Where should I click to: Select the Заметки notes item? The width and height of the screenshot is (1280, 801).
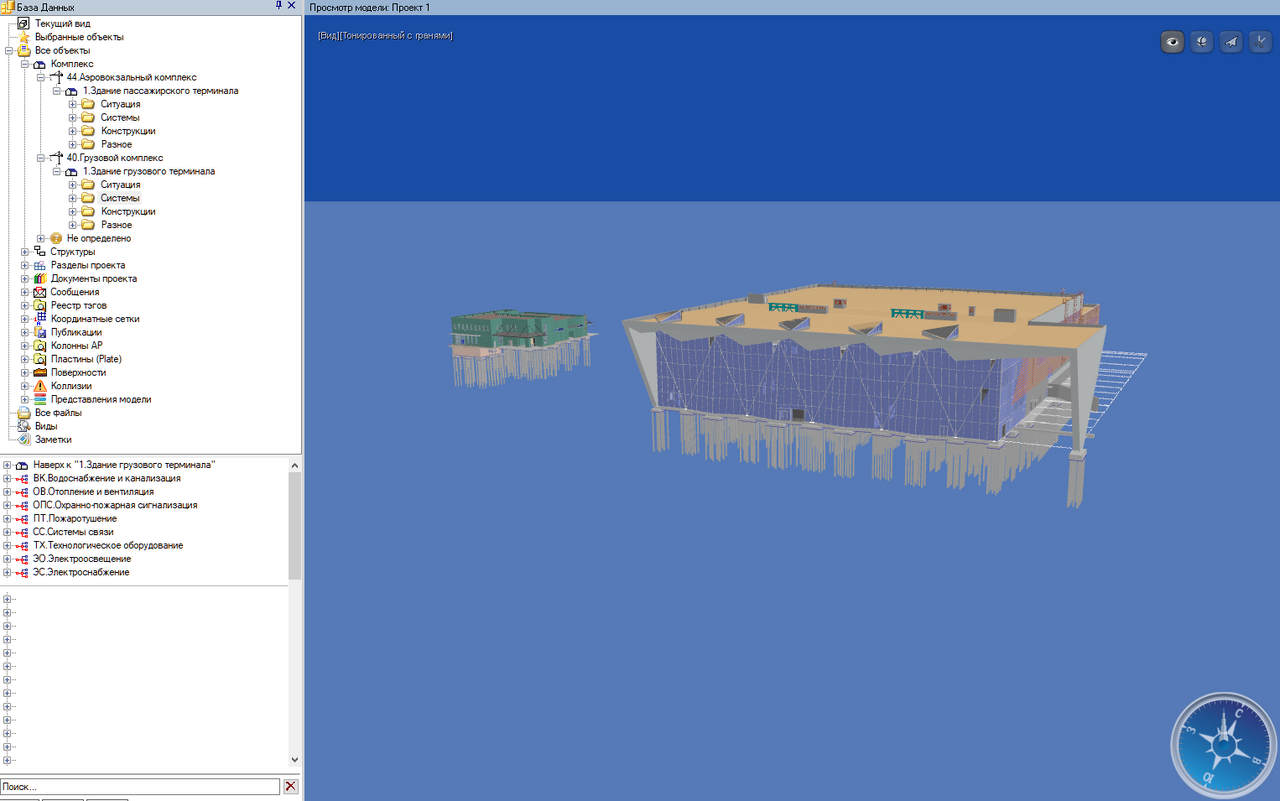[53, 439]
